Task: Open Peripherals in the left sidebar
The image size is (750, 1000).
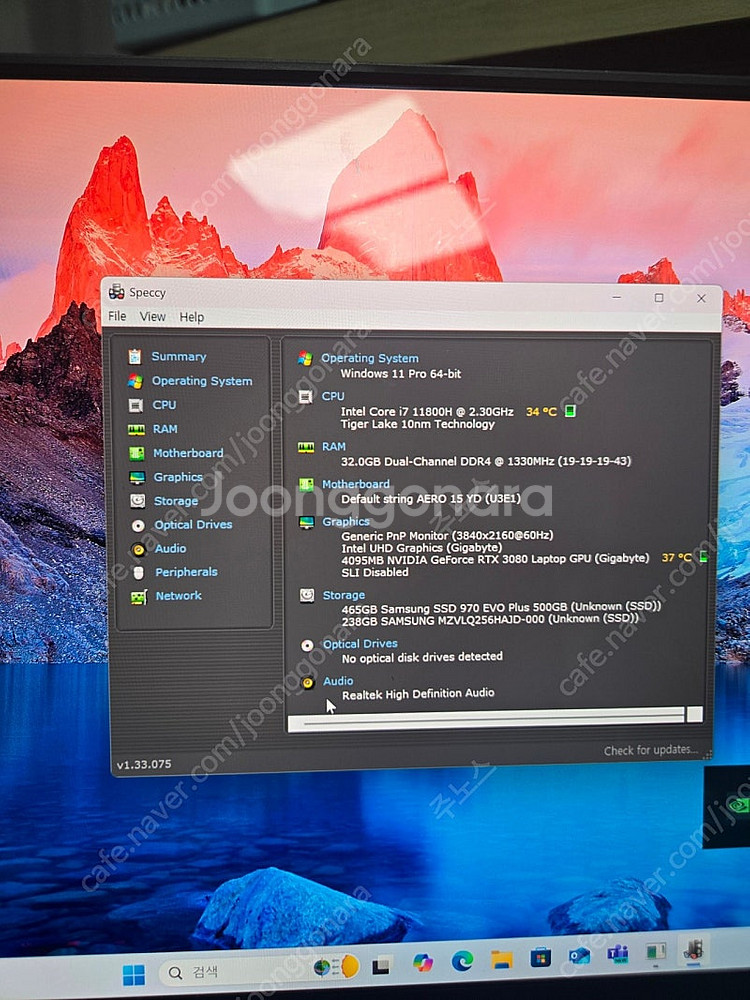Action: point(186,572)
